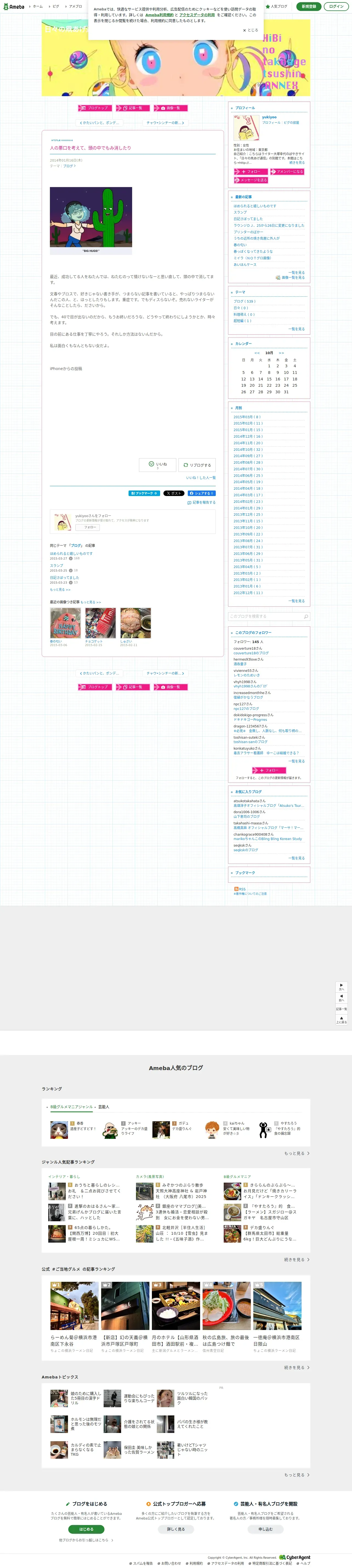Click the Ameba logo in header
Screen dimensions: 352x1568
point(13,6)
